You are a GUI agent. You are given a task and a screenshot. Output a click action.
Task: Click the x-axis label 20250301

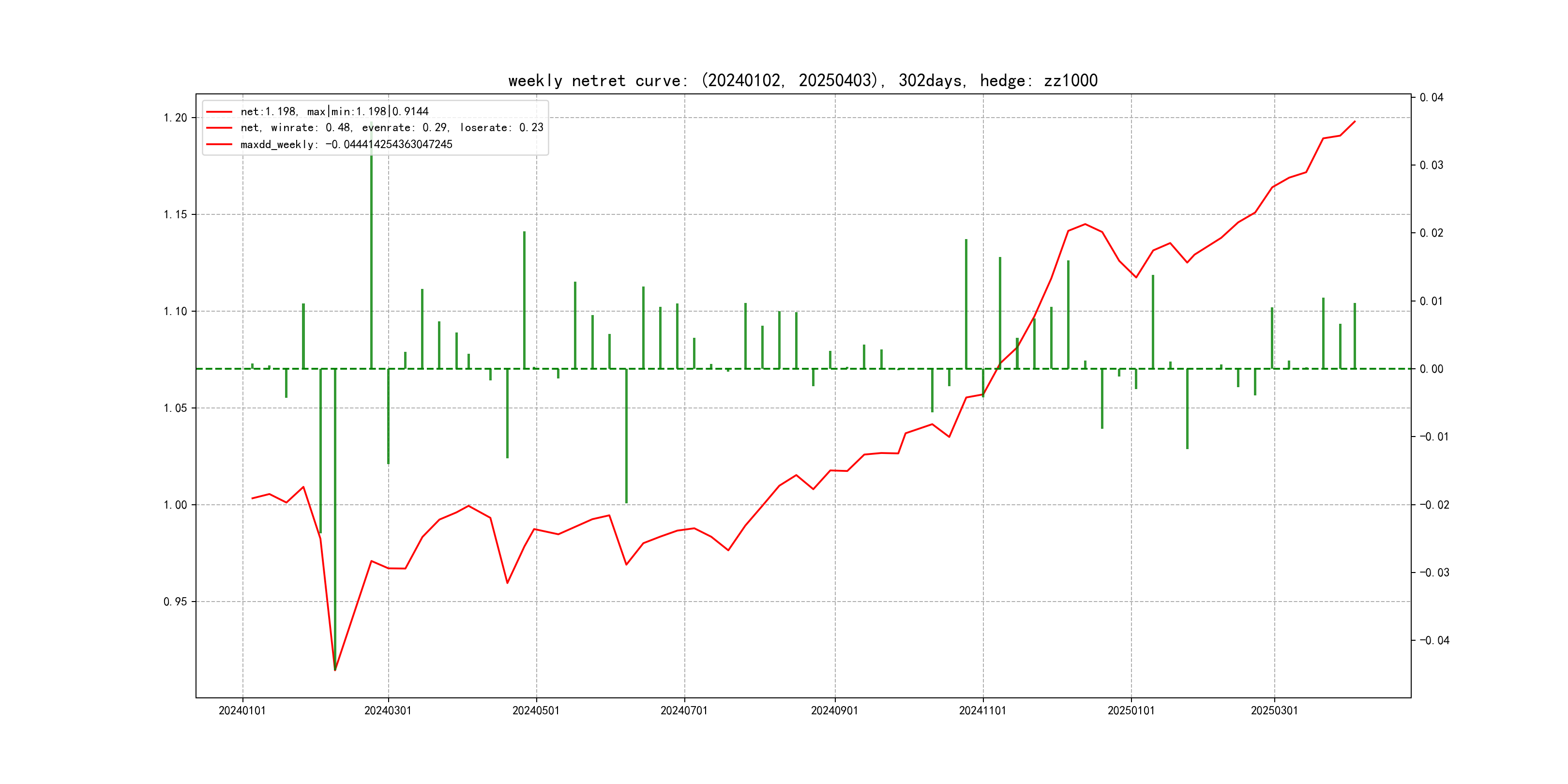coord(1274,711)
